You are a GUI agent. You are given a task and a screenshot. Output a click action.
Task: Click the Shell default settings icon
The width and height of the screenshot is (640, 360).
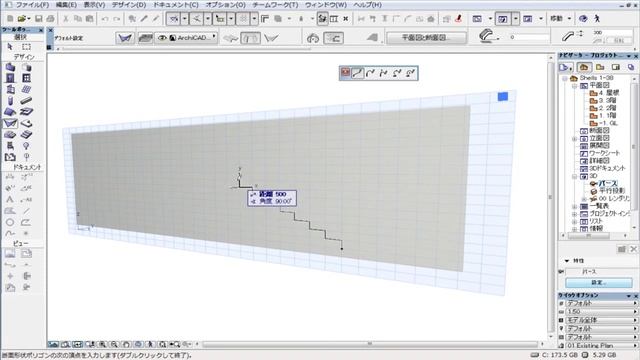click(125, 38)
